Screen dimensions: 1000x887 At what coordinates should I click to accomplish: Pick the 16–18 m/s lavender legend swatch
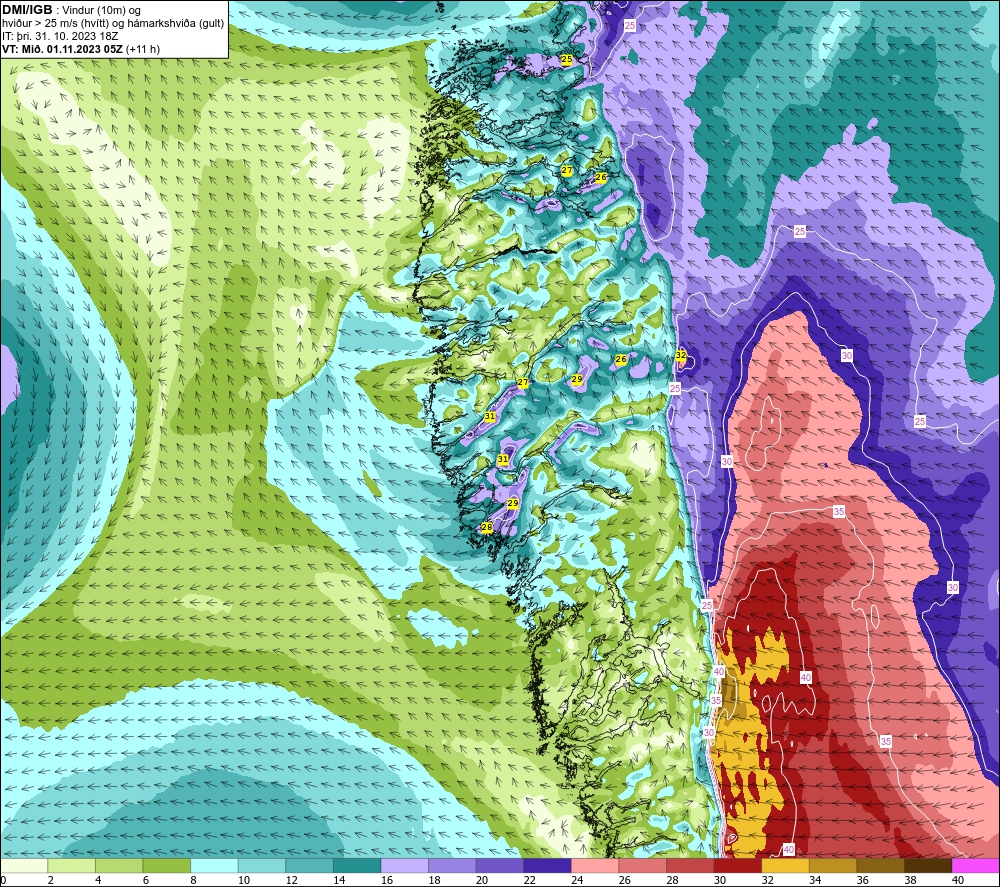point(404,865)
